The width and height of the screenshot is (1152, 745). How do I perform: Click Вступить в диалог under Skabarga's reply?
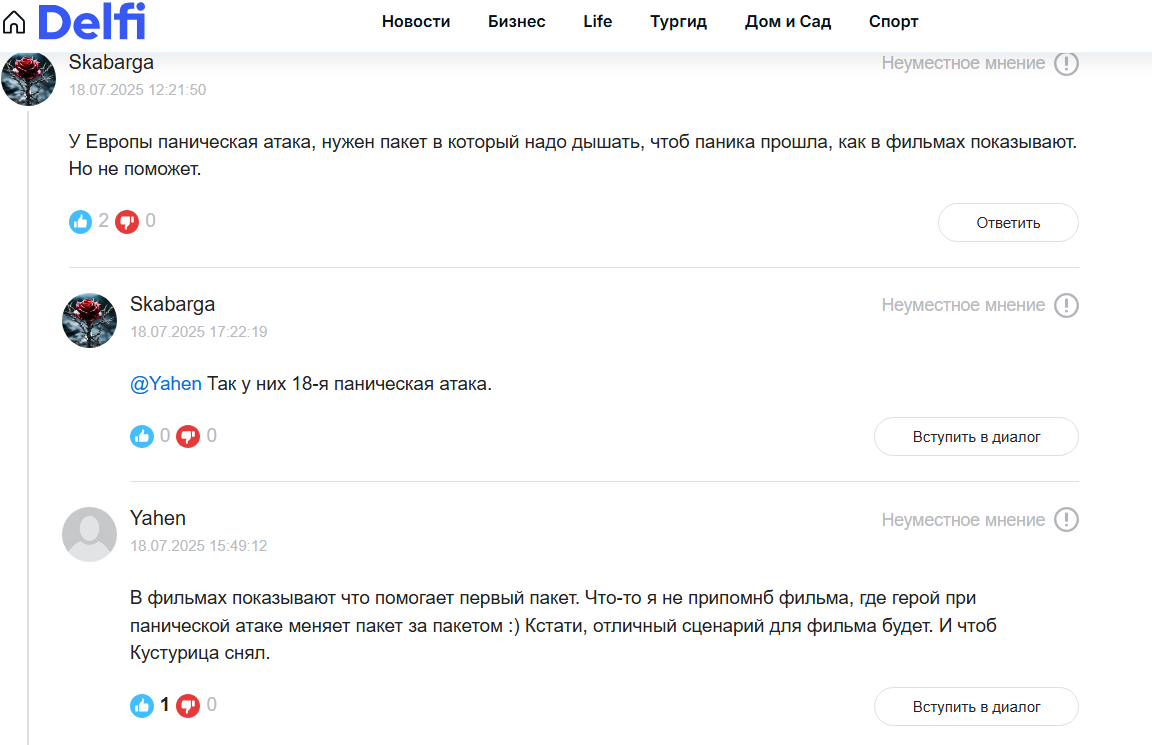[x=976, y=436]
